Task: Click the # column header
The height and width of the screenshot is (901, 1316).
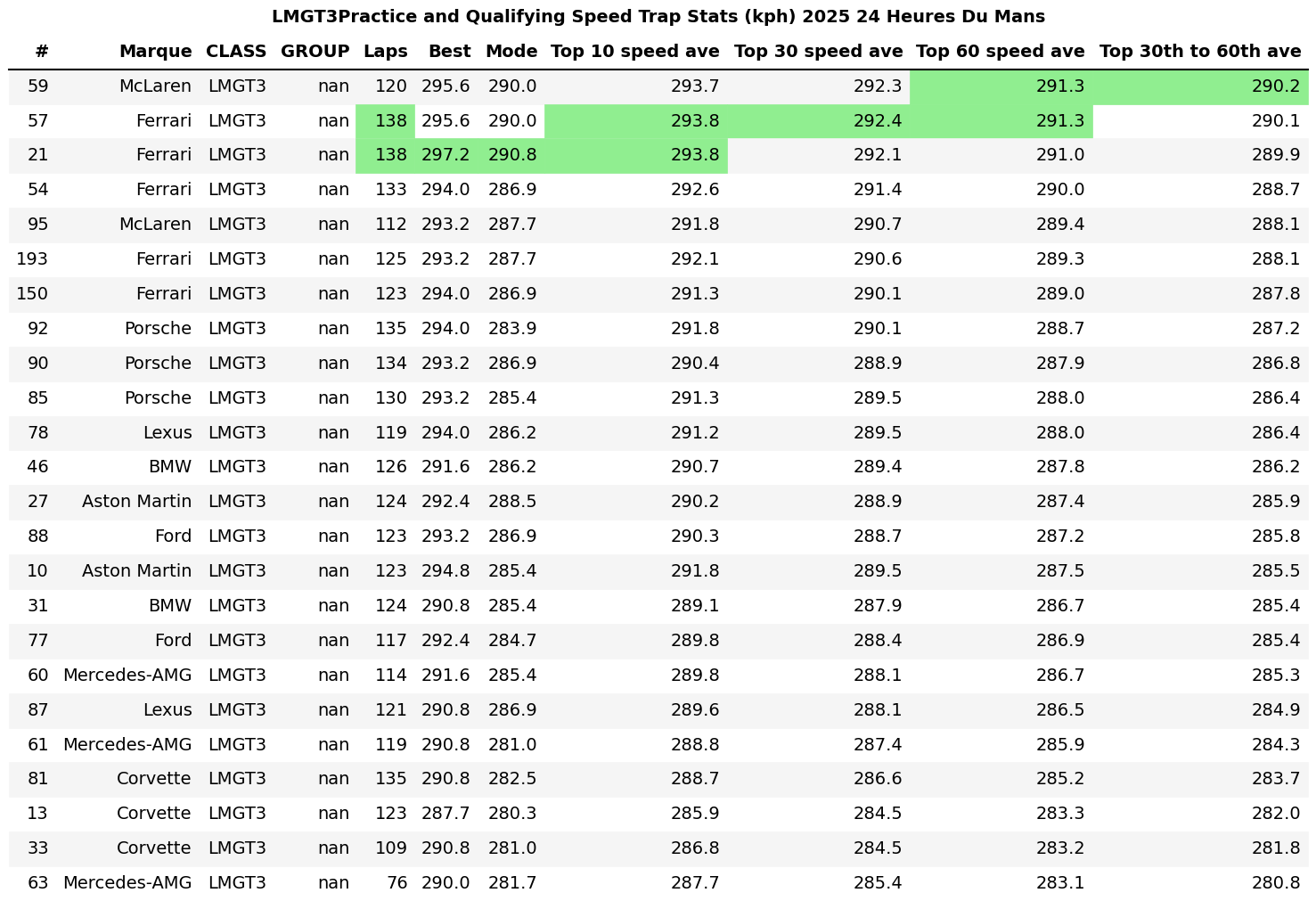Action: tap(41, 51)
